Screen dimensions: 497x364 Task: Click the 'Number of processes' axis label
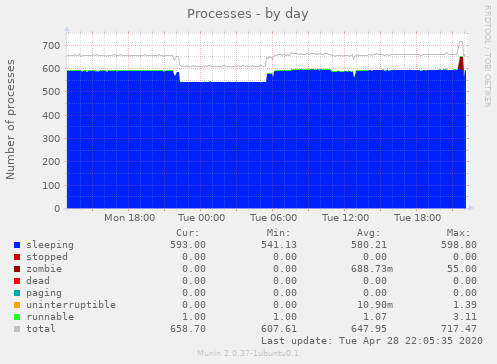(10, 119)
